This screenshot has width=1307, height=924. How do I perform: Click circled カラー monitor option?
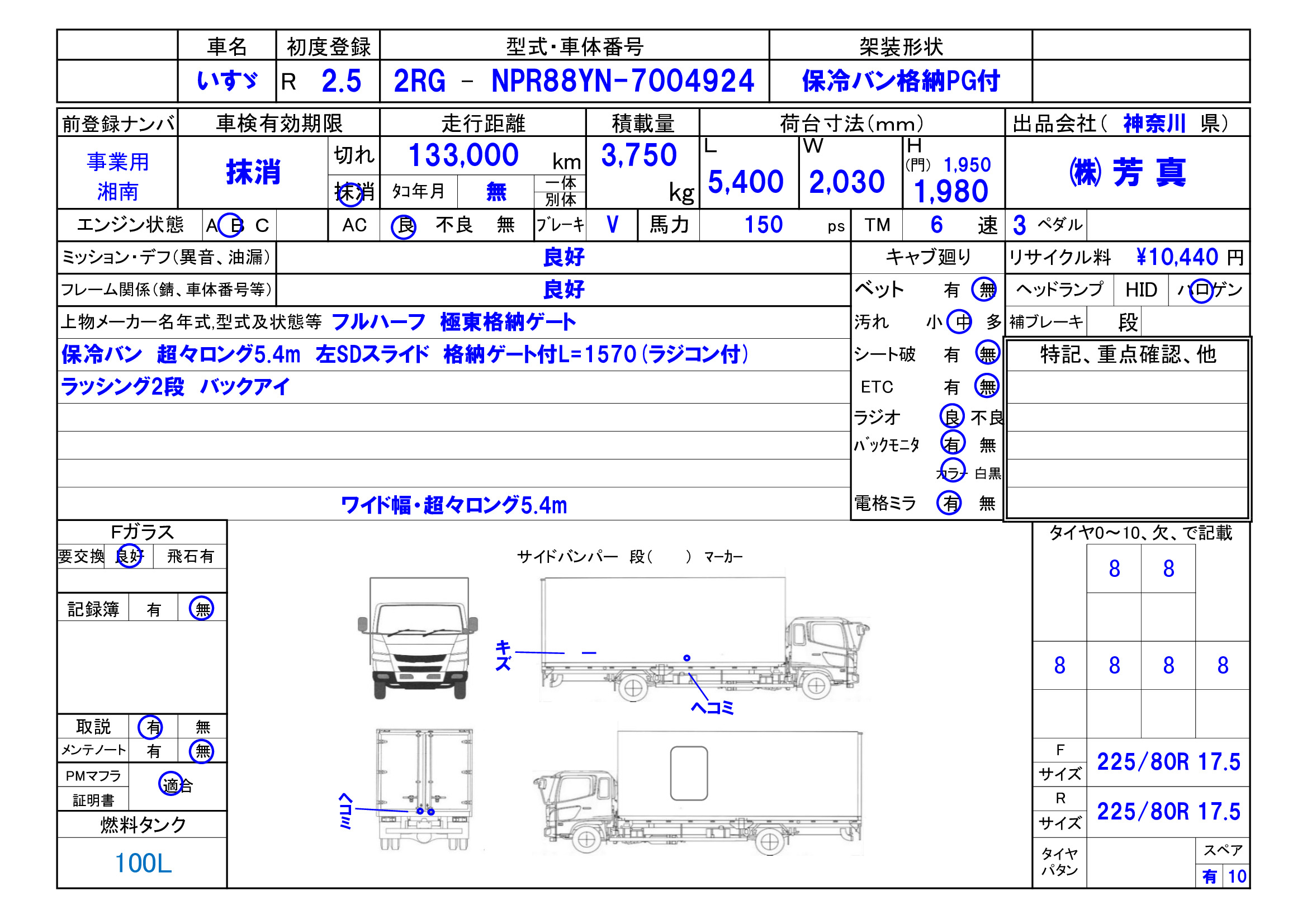click(953, 471)
